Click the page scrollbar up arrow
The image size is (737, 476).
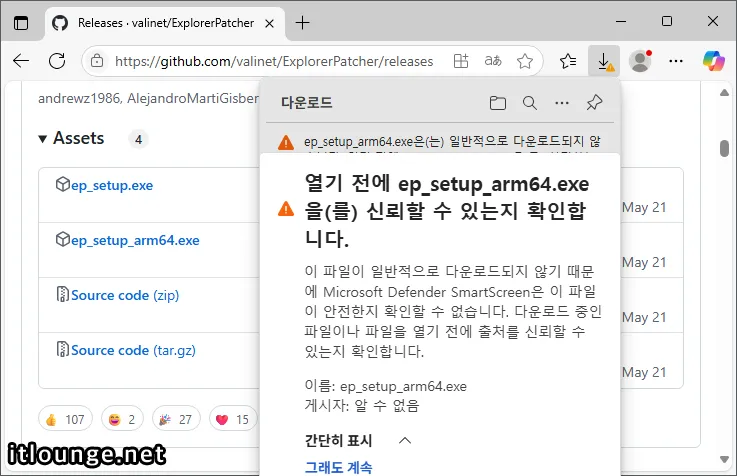(724, 93)
